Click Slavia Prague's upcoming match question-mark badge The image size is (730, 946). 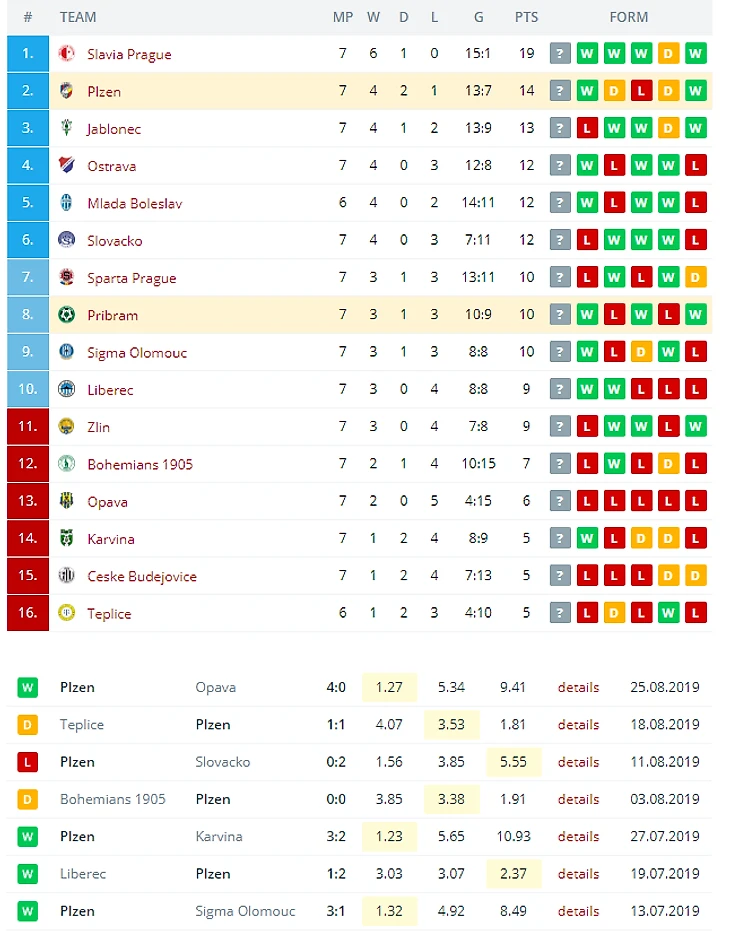[x=560, y=54]
